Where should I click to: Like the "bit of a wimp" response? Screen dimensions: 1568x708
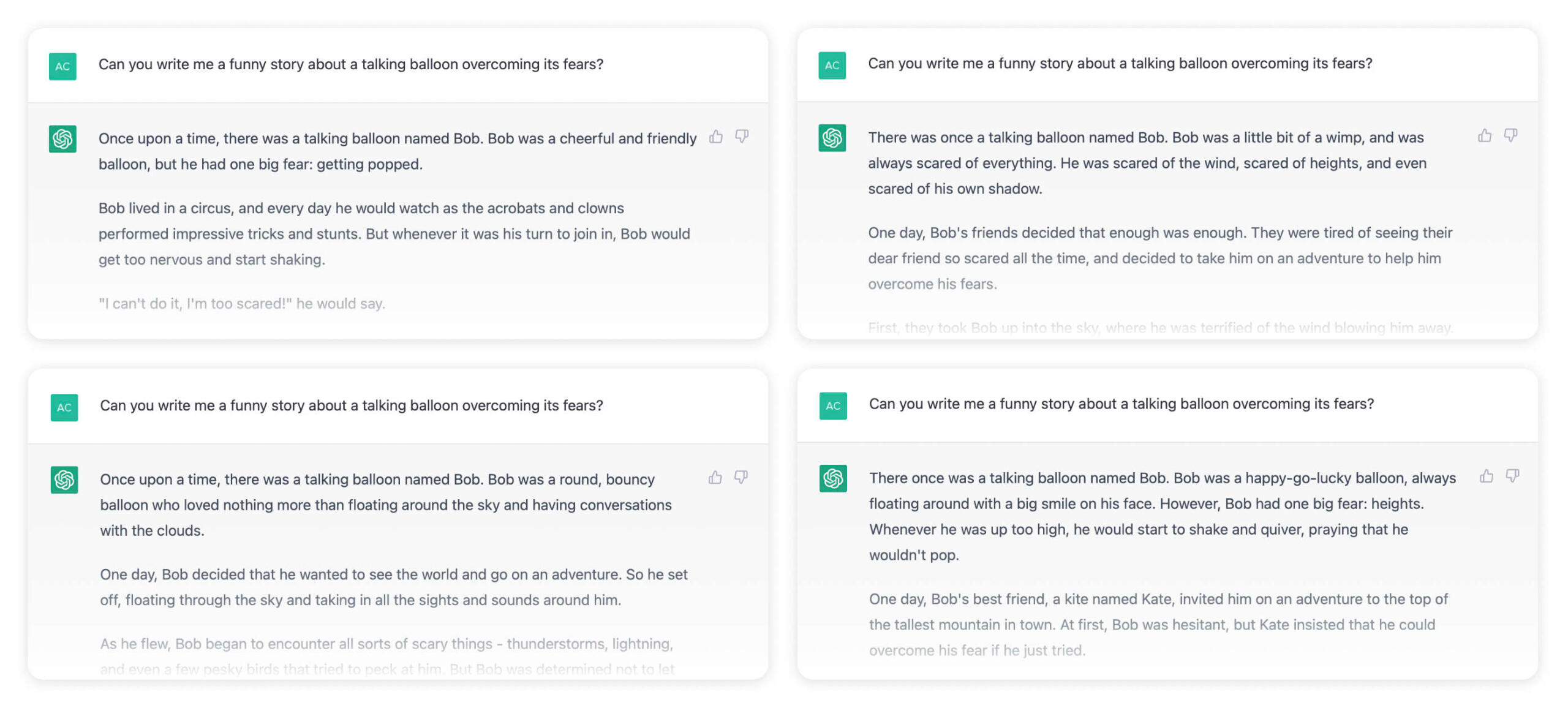point(1485,135)
